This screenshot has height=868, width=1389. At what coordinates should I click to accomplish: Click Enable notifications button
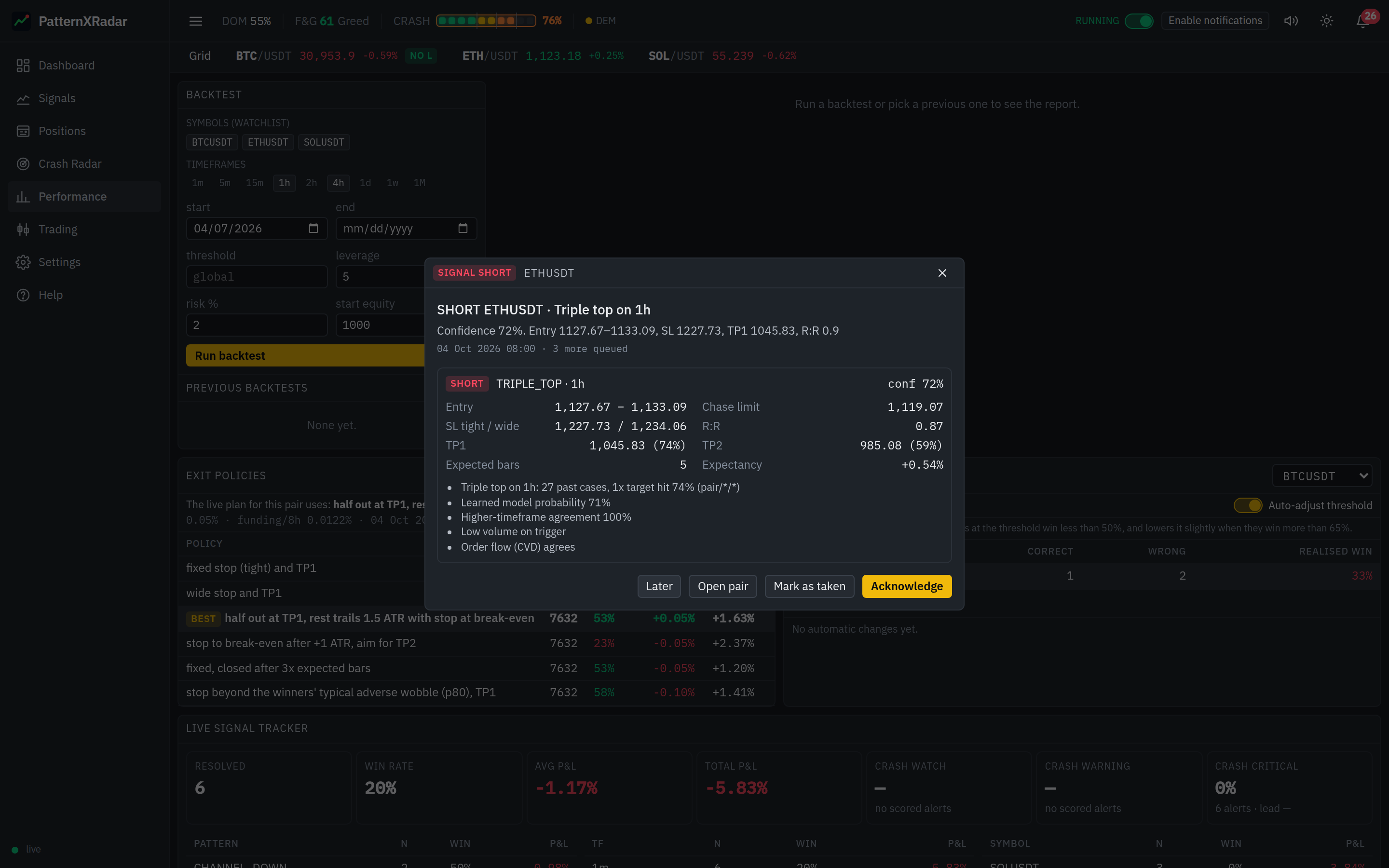tap(1215, 21)
